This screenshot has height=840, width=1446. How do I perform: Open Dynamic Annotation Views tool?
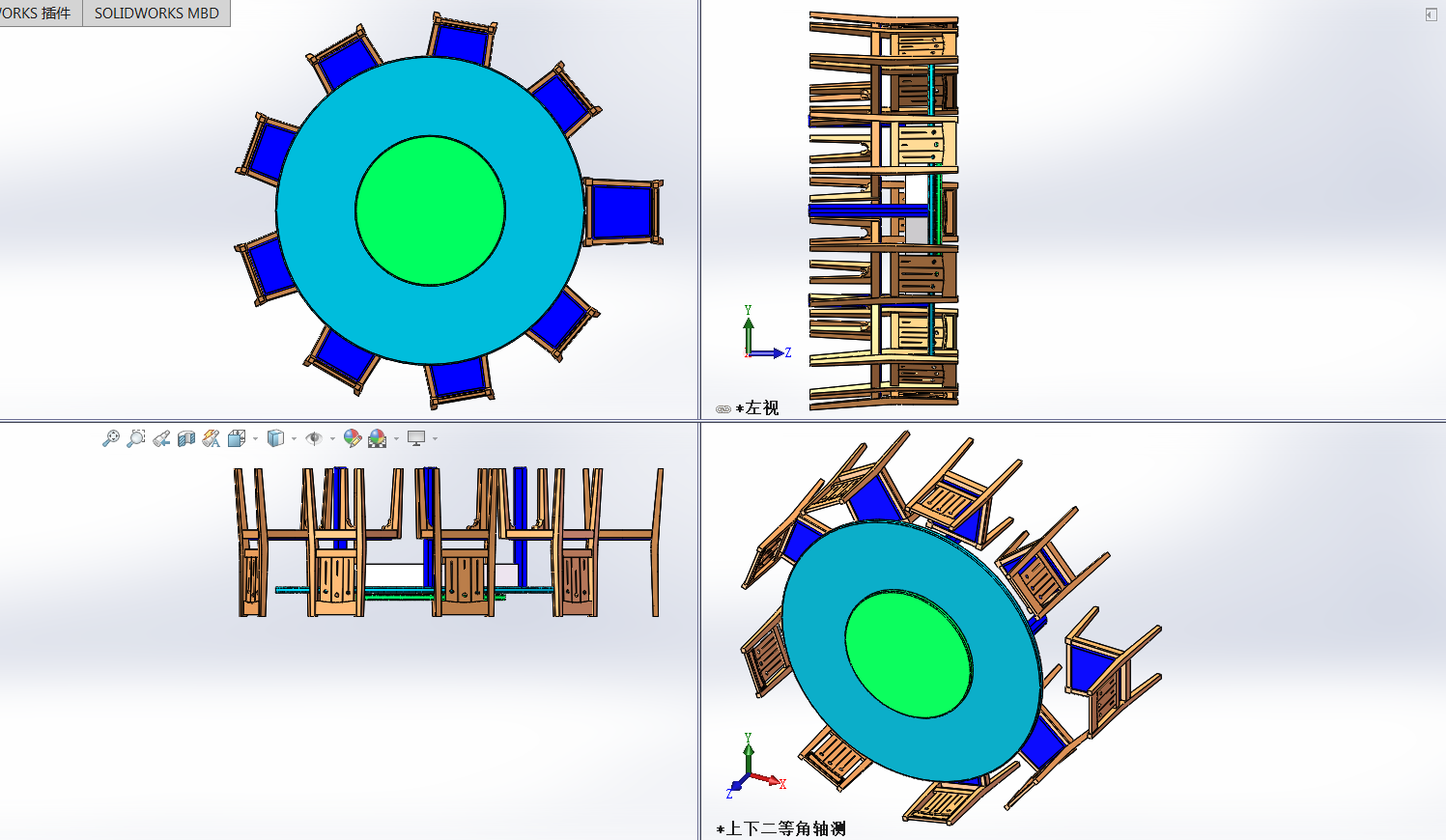click(212, 438)
